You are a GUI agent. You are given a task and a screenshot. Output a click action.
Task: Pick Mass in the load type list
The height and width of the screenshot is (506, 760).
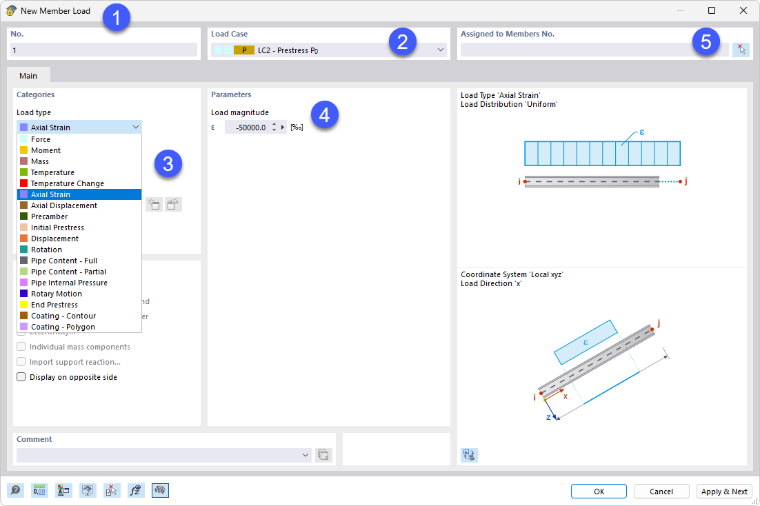point(79,161)
